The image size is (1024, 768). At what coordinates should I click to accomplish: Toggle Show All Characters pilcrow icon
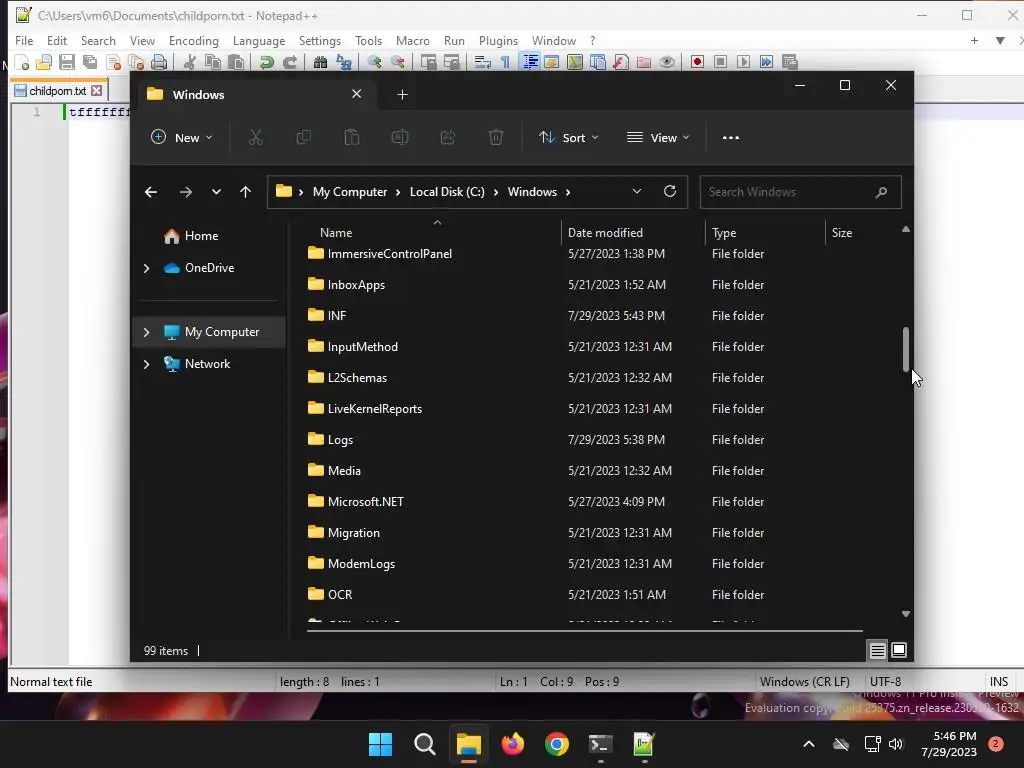coord(505,62)
